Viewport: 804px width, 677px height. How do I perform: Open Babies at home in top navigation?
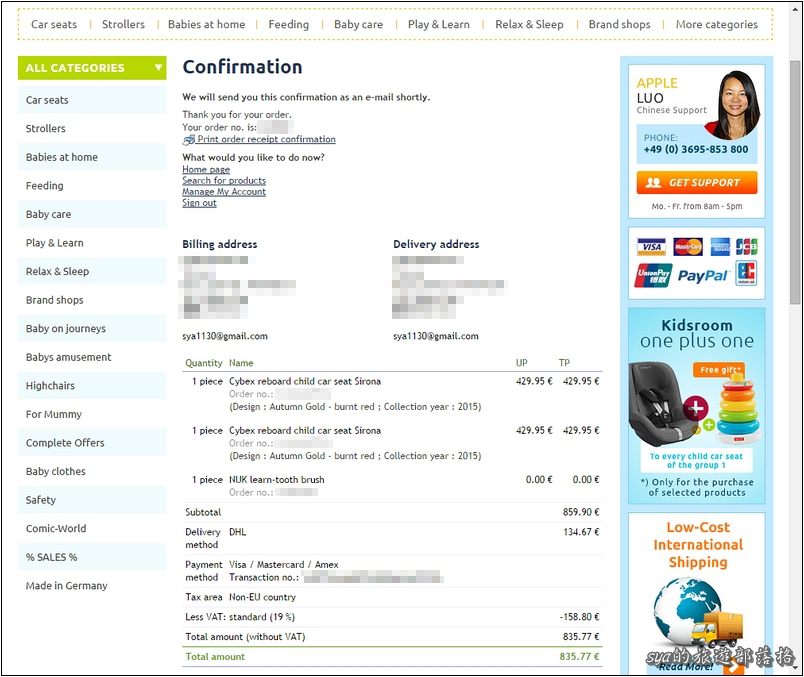coord(207,24)
